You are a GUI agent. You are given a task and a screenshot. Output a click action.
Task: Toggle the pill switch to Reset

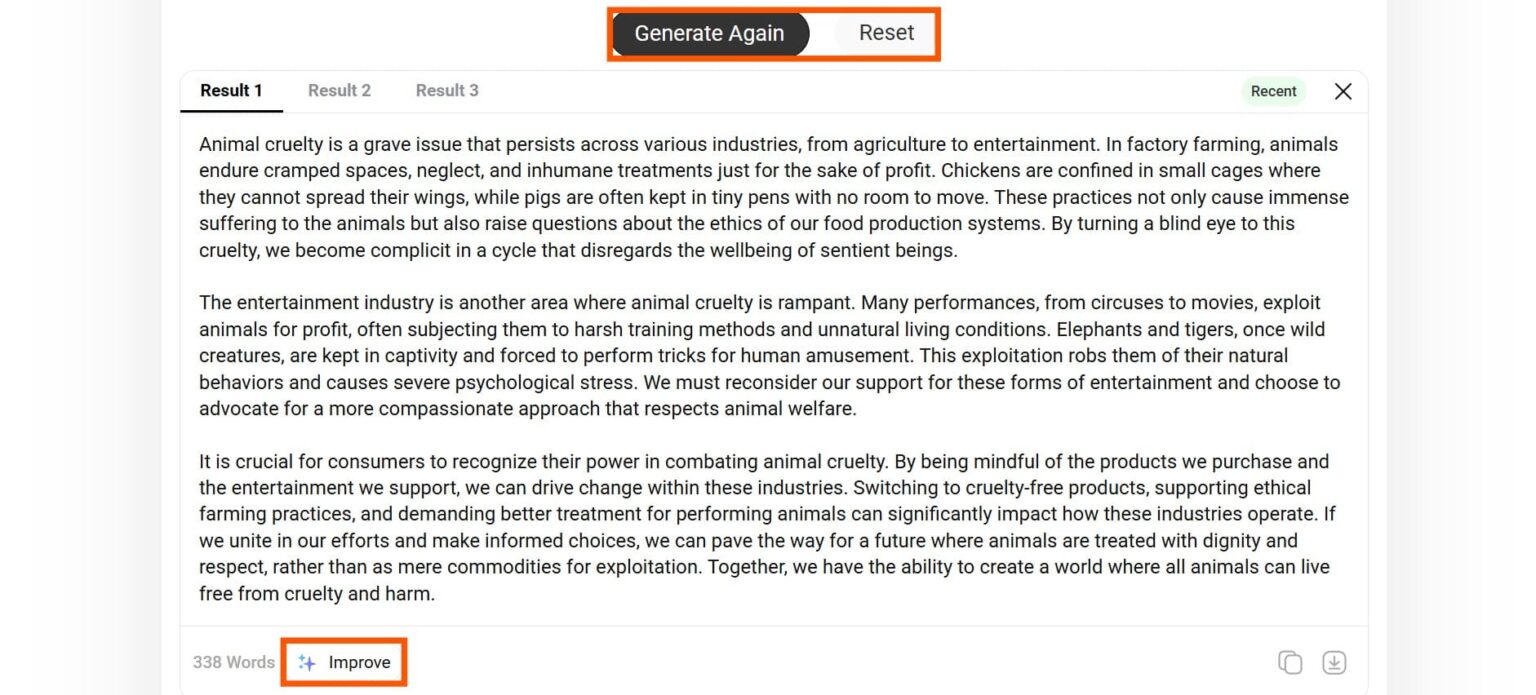pyautogui.click(x=884, y=32)
